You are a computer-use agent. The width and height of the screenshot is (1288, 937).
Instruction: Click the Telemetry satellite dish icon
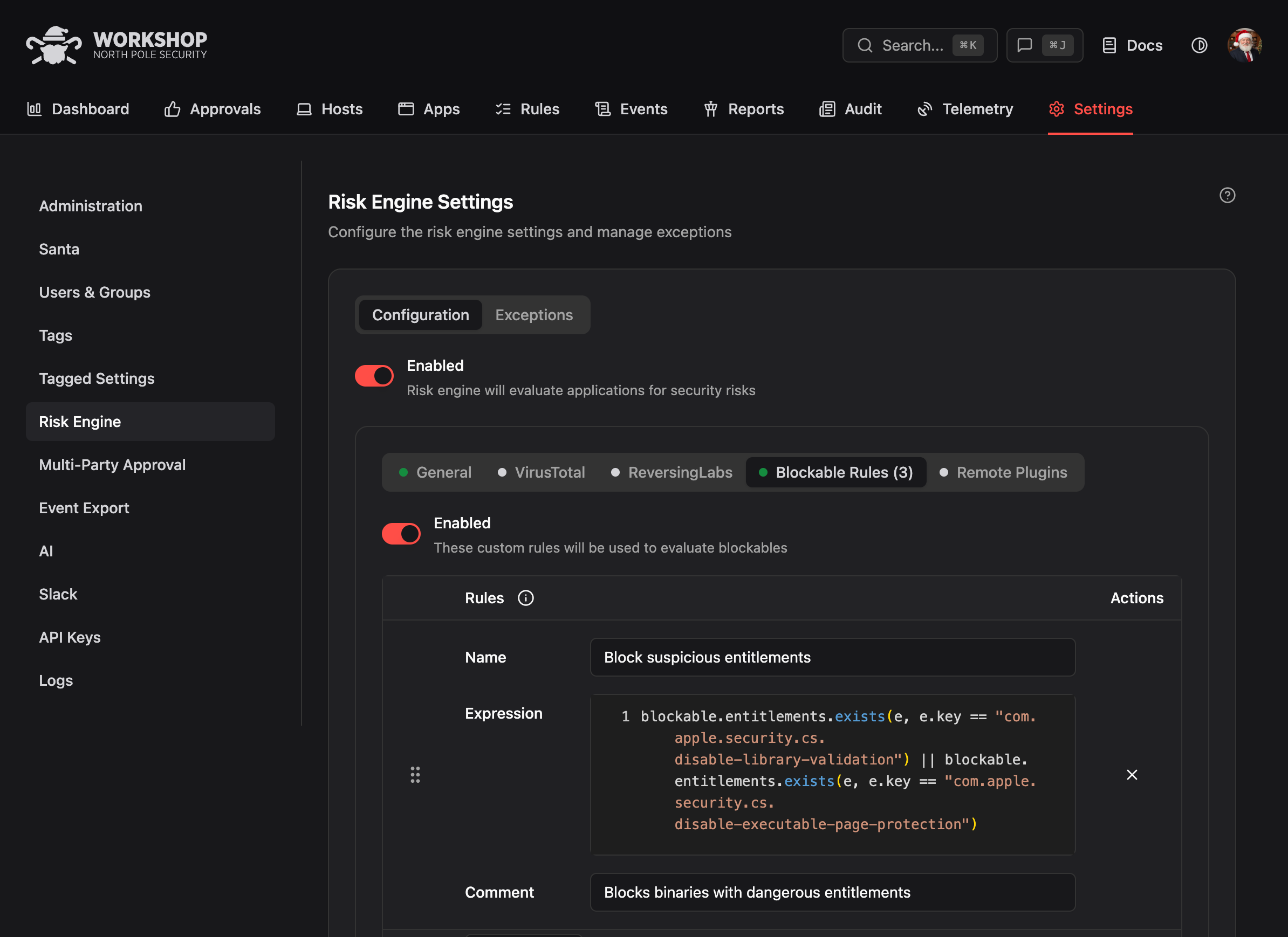click(925, 109)
